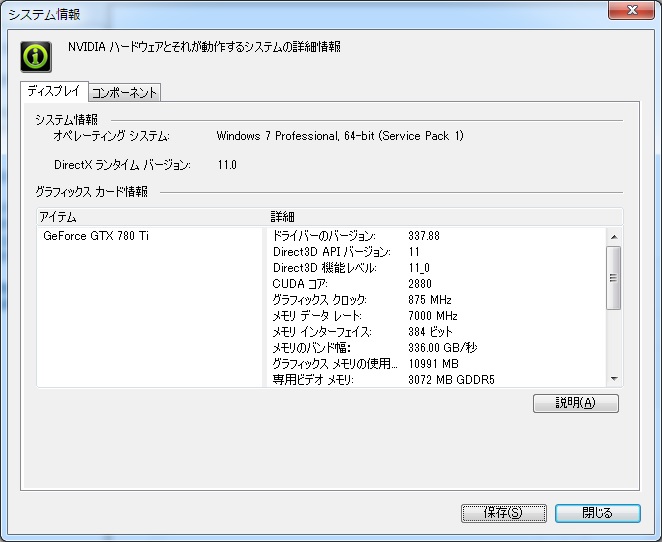The height and width of the screenshot is (542, 662).
Task: Select the メモリのバンド幅 label
Action: coord(312,348)
